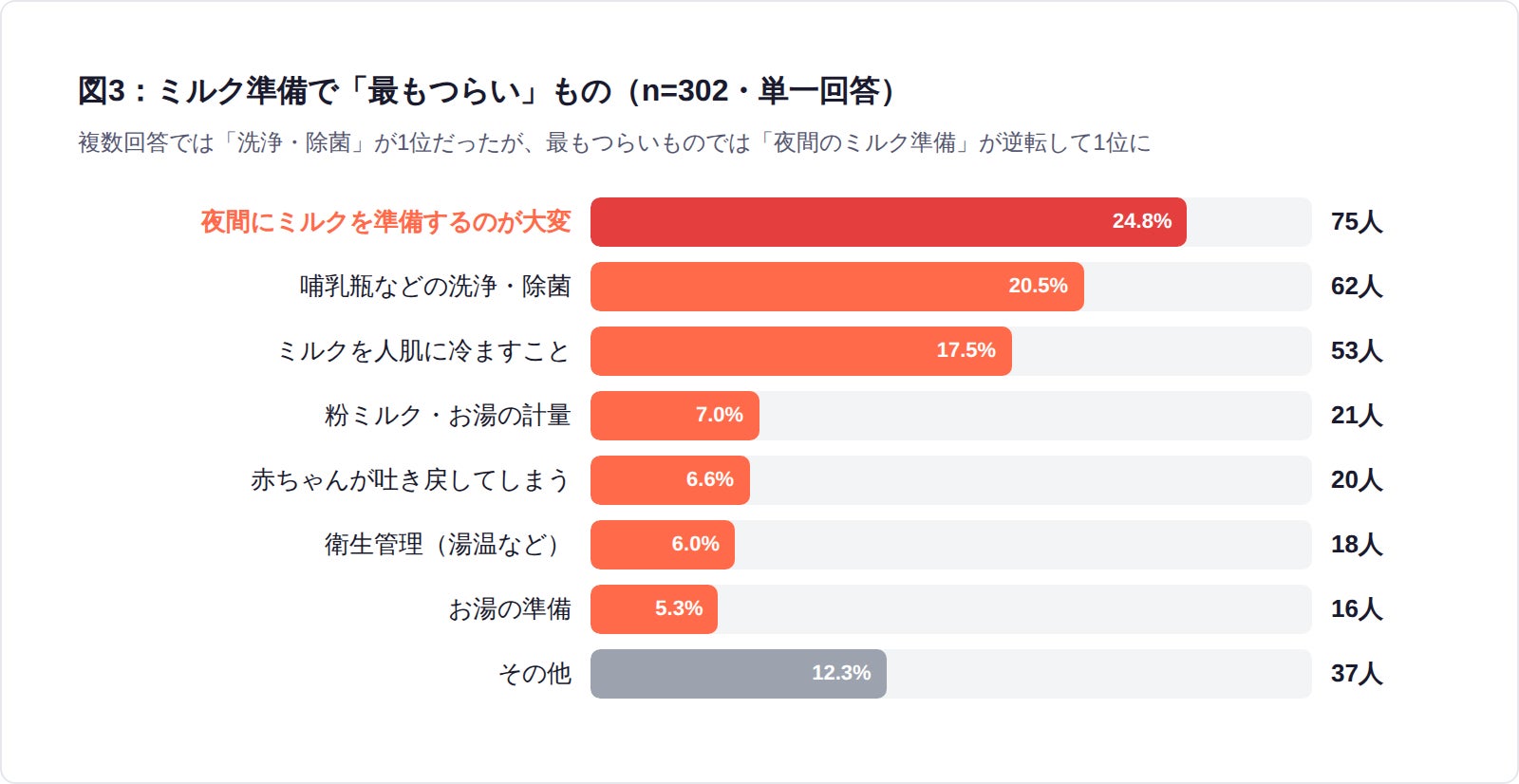Click the 哺乳瓶などの洗浄・除菌 label
1519x784 pixels.
click(435, 287)
